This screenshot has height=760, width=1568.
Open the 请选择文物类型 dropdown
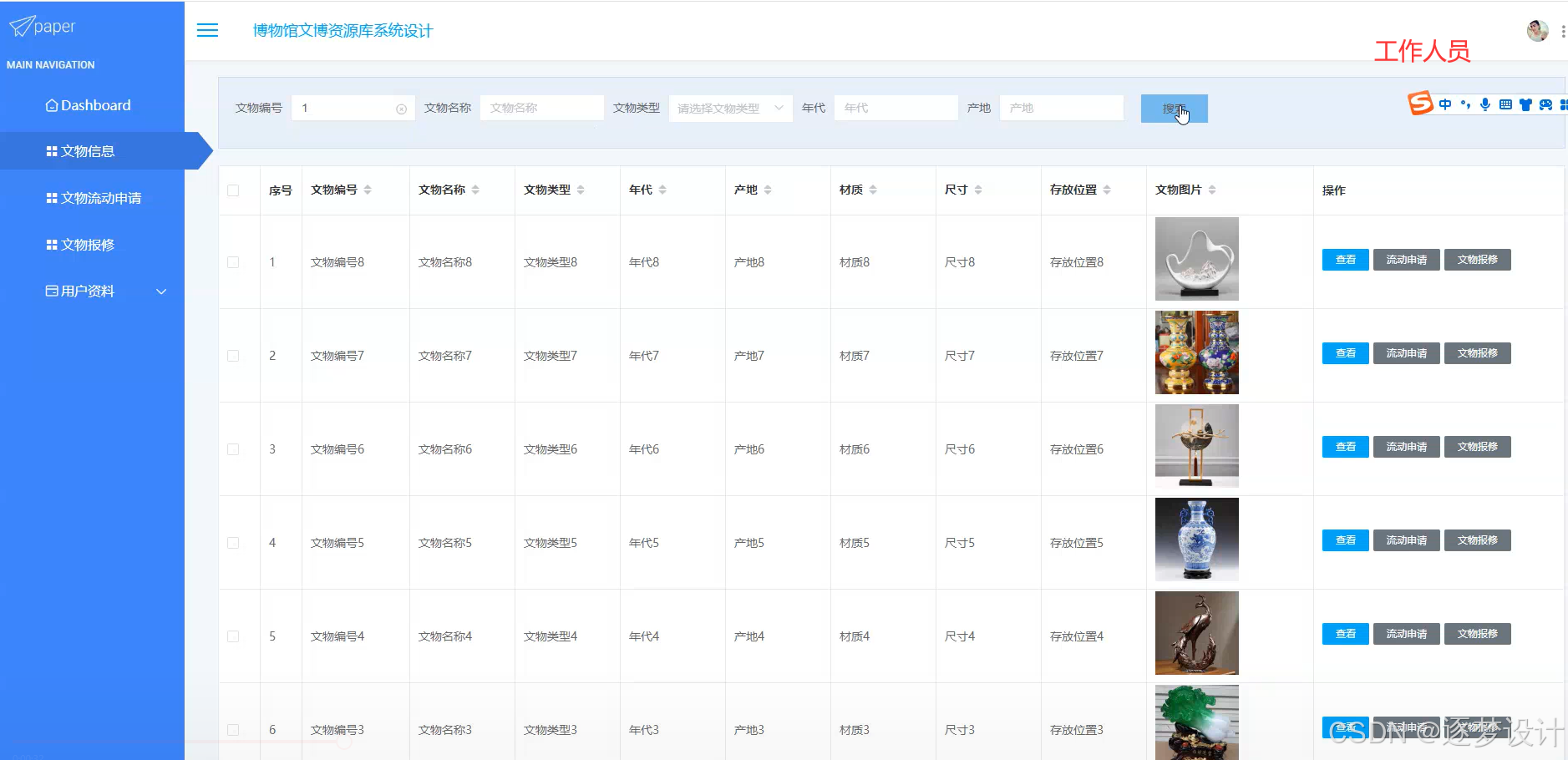tap(730, 109)
